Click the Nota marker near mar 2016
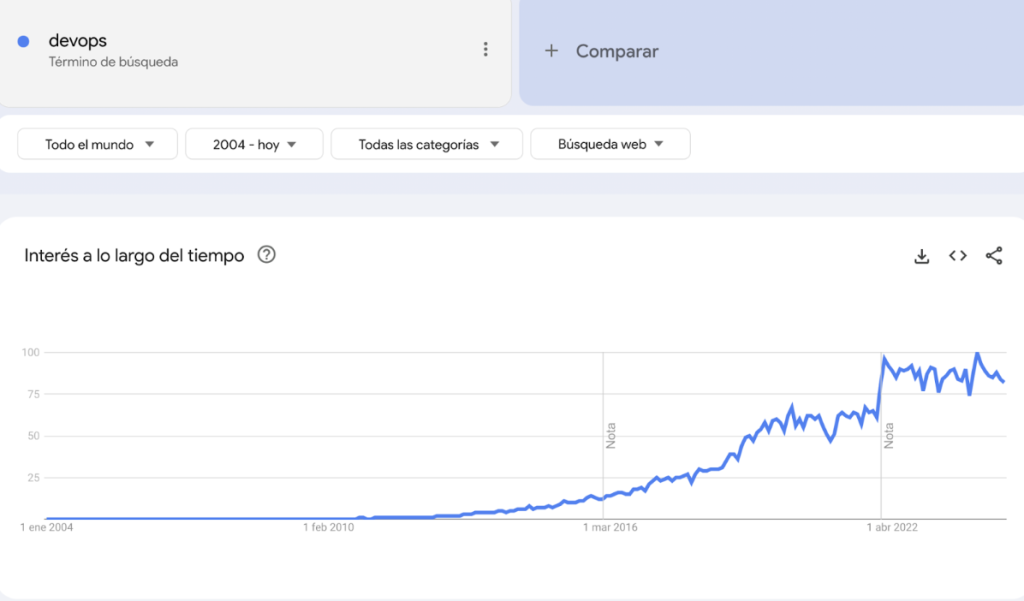This screenshot has height=601, width=1024. pyautogui.click(x=610, y=435)
